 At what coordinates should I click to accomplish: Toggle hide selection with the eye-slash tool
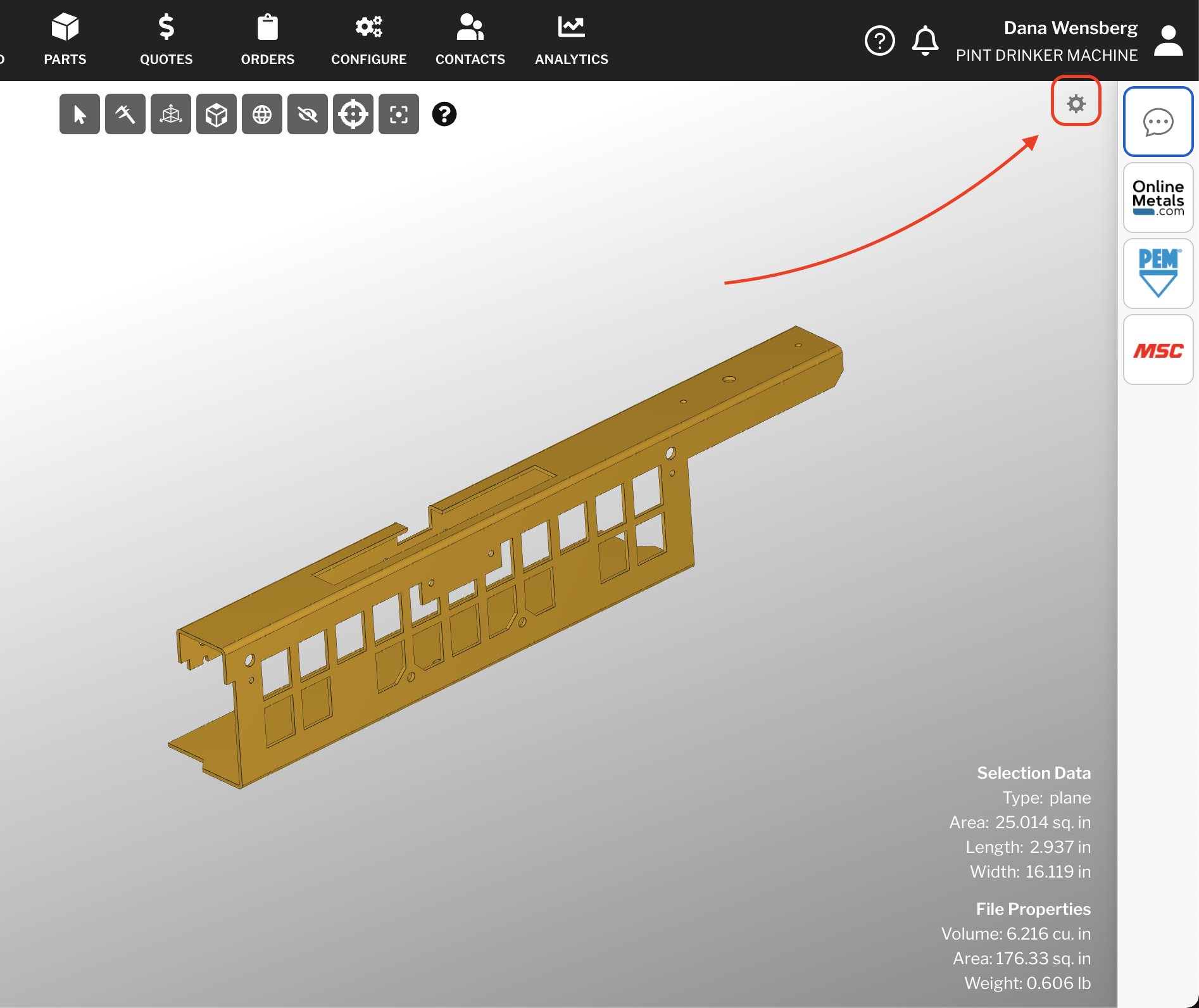(307, 114)
